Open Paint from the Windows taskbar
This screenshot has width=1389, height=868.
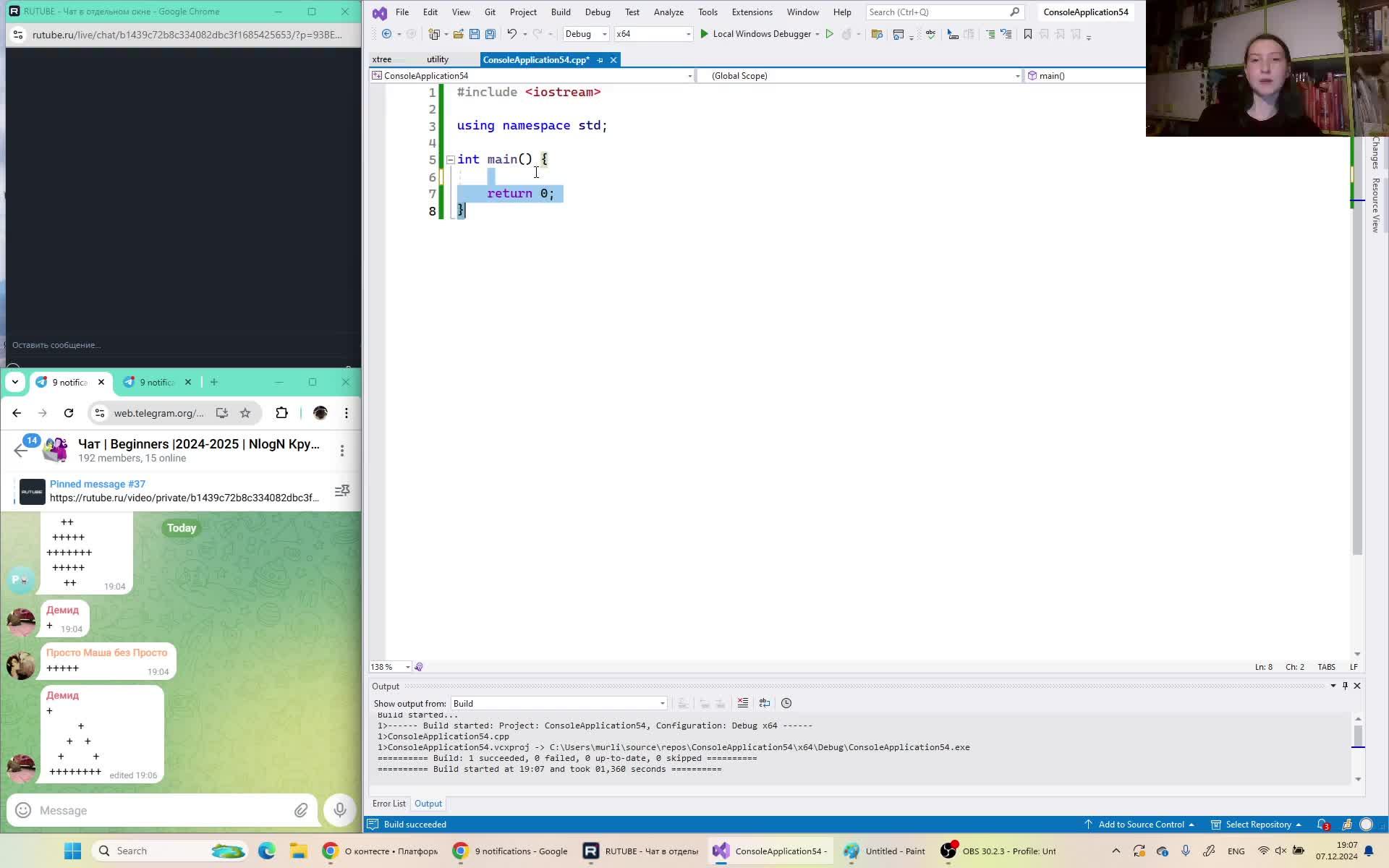point(885,851)
